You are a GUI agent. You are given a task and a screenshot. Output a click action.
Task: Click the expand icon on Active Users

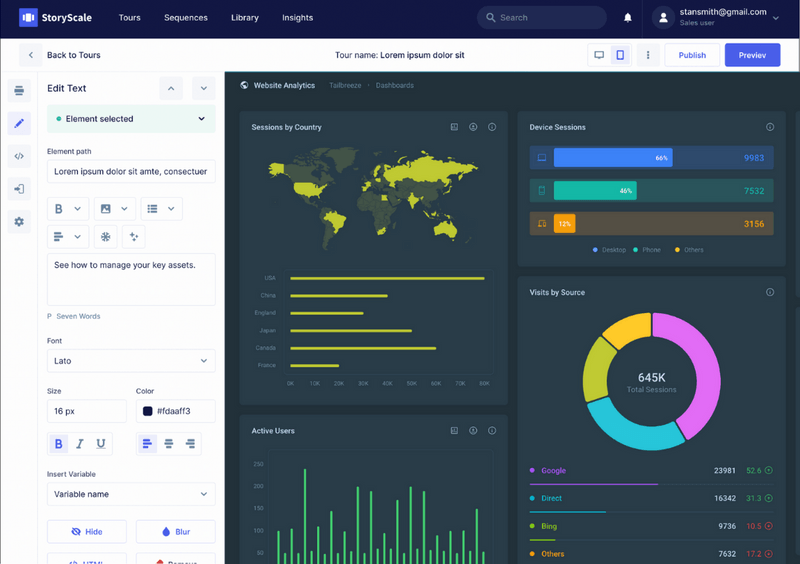coord(454,431)
